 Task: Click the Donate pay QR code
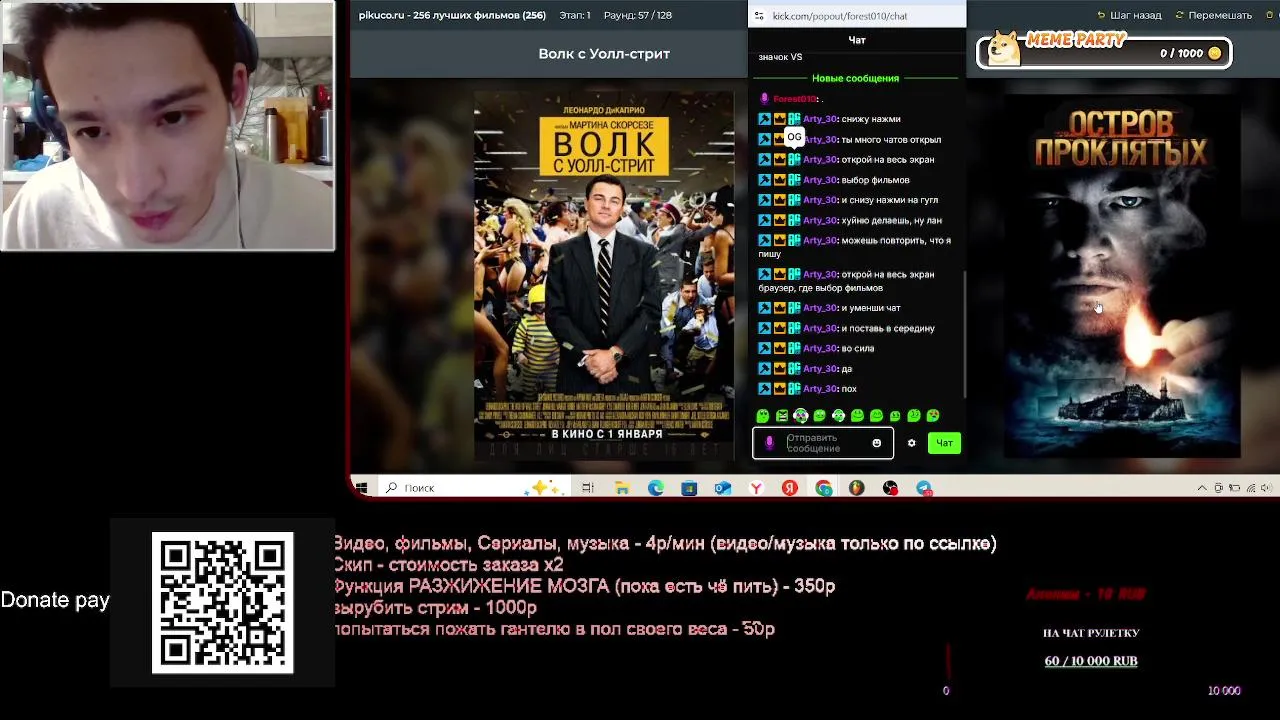(x=222, y=603)
